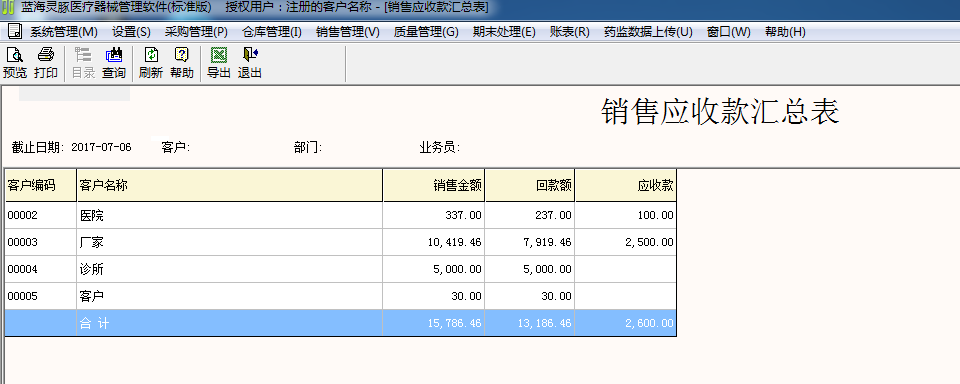
Task: Open the 帮助 help toolbar icon
Action: [182, 63]
